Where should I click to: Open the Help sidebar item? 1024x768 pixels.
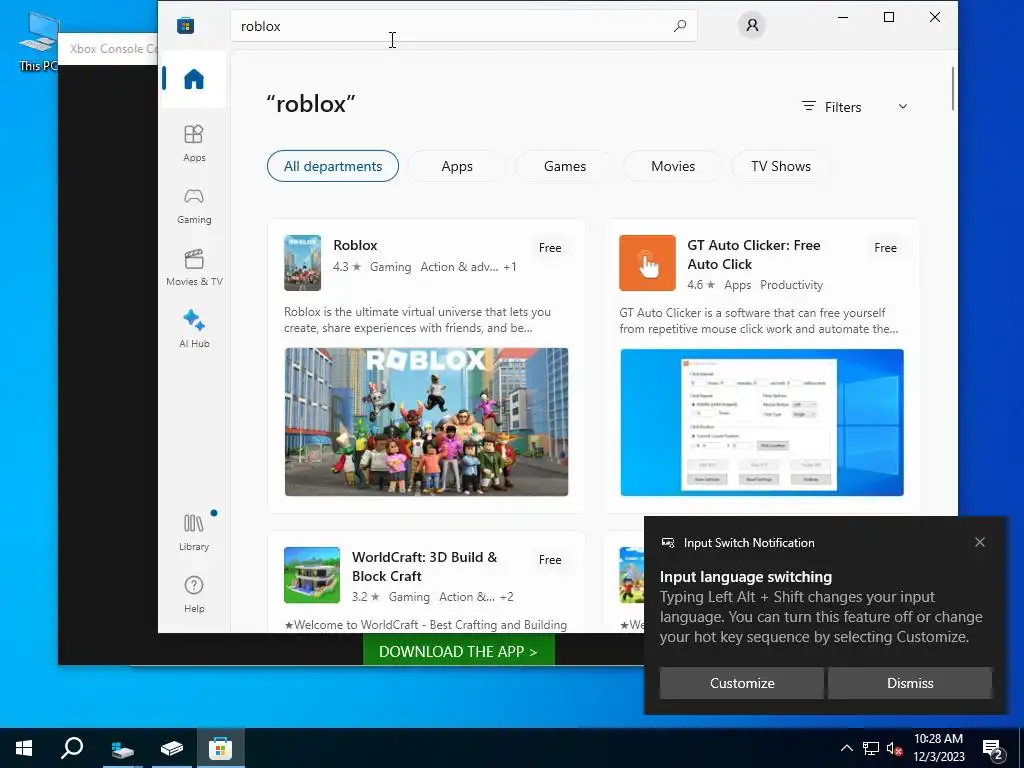tap(194, 594)
